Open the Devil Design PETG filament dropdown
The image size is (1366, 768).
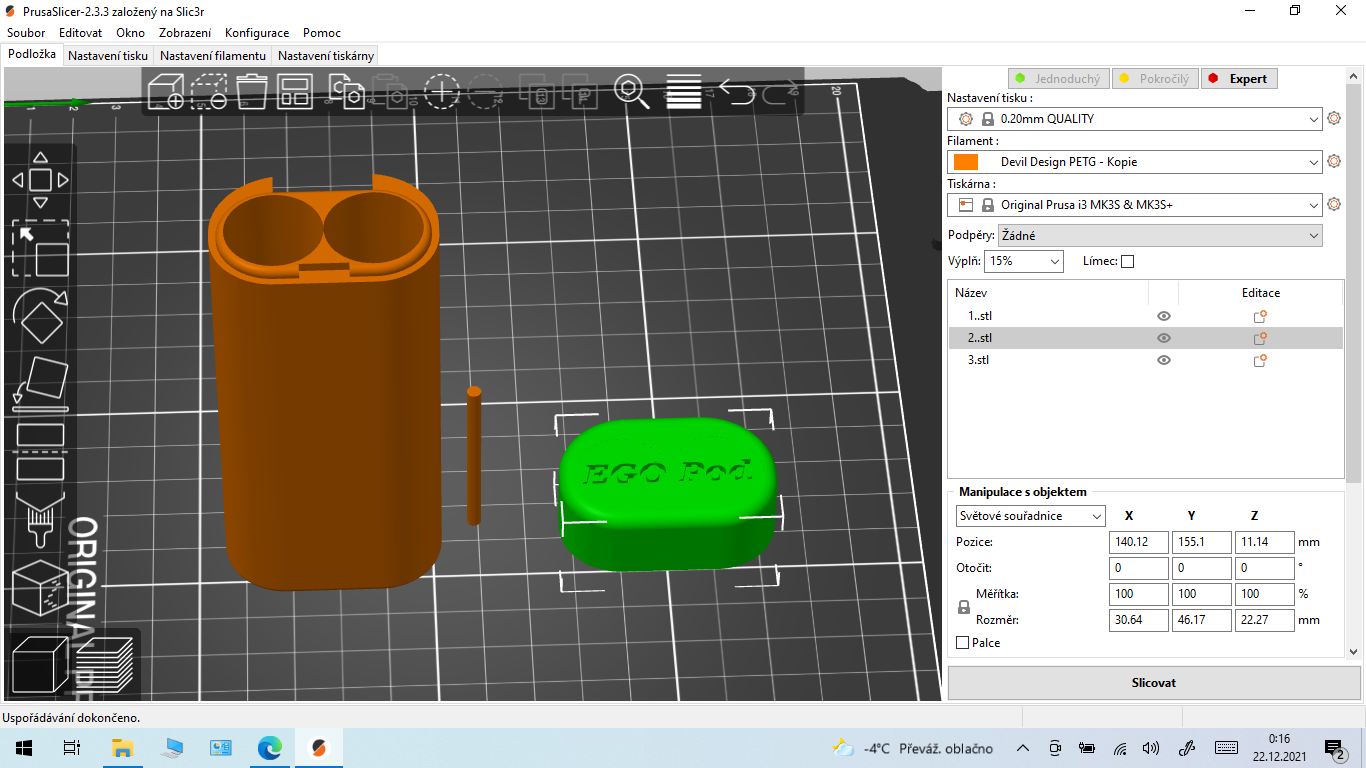click(1135, 162)
